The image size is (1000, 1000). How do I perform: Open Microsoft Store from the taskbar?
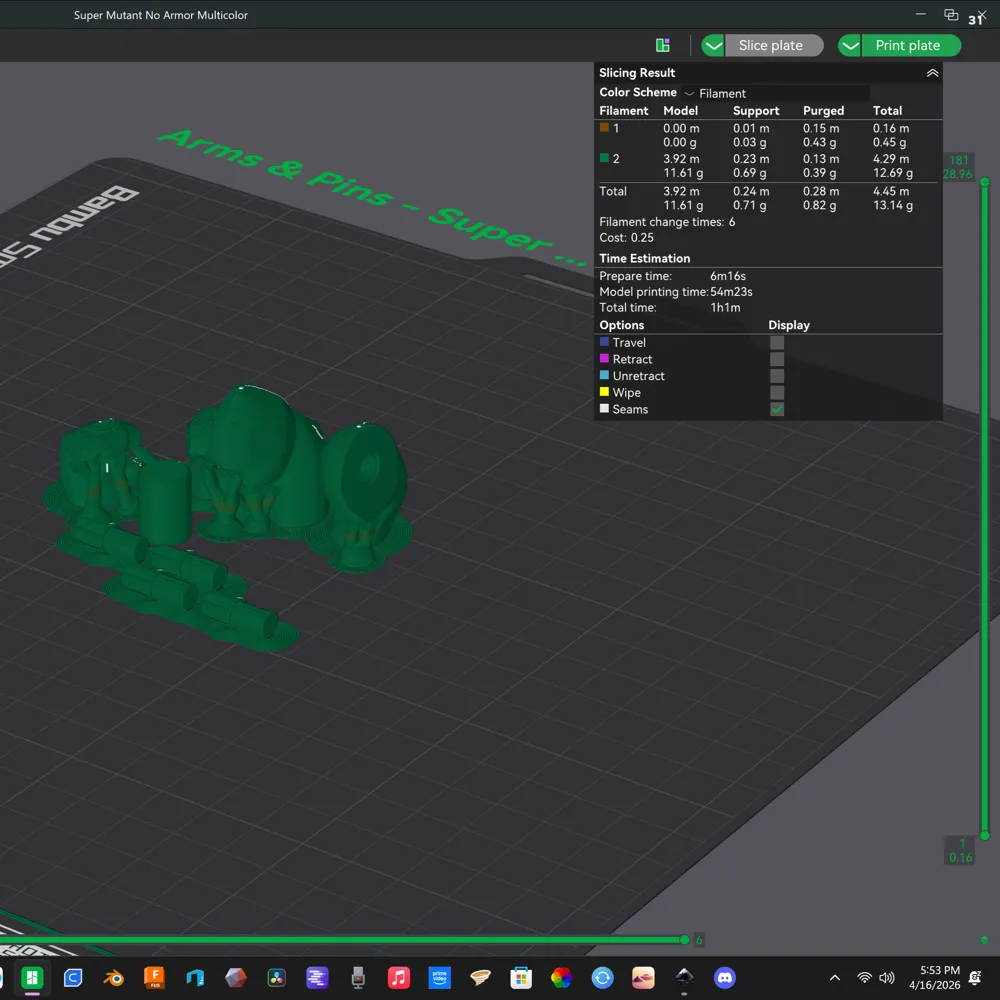521,977
